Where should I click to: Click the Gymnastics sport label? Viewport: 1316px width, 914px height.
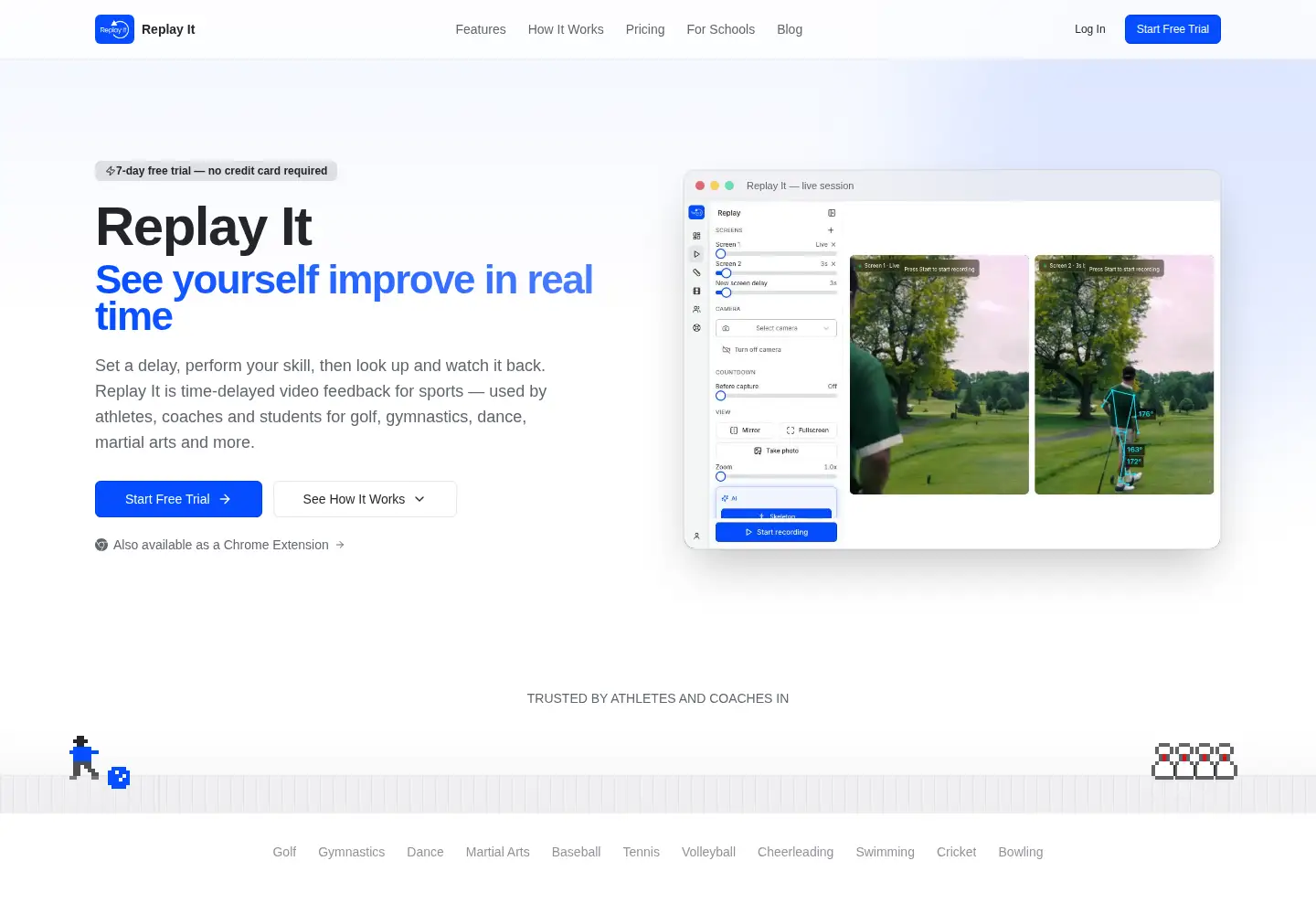[352, 852]
